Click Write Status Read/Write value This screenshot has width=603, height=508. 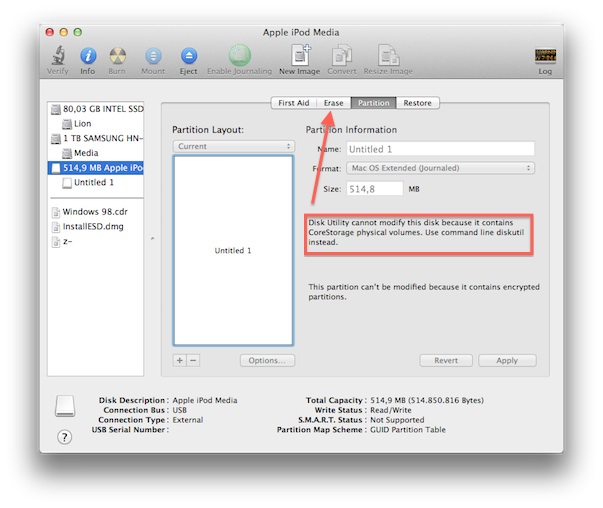tap(391, 410)
